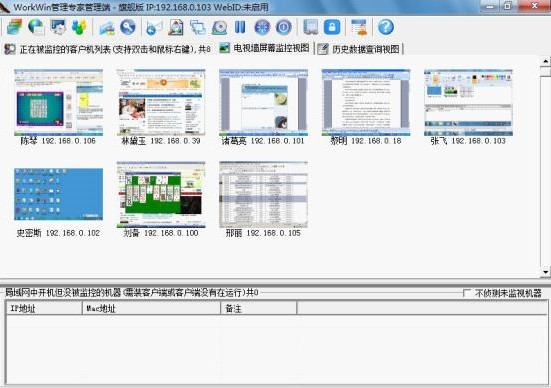Click the blue help question mark icon
Viewport: 551px width, 388px height.
386,27
